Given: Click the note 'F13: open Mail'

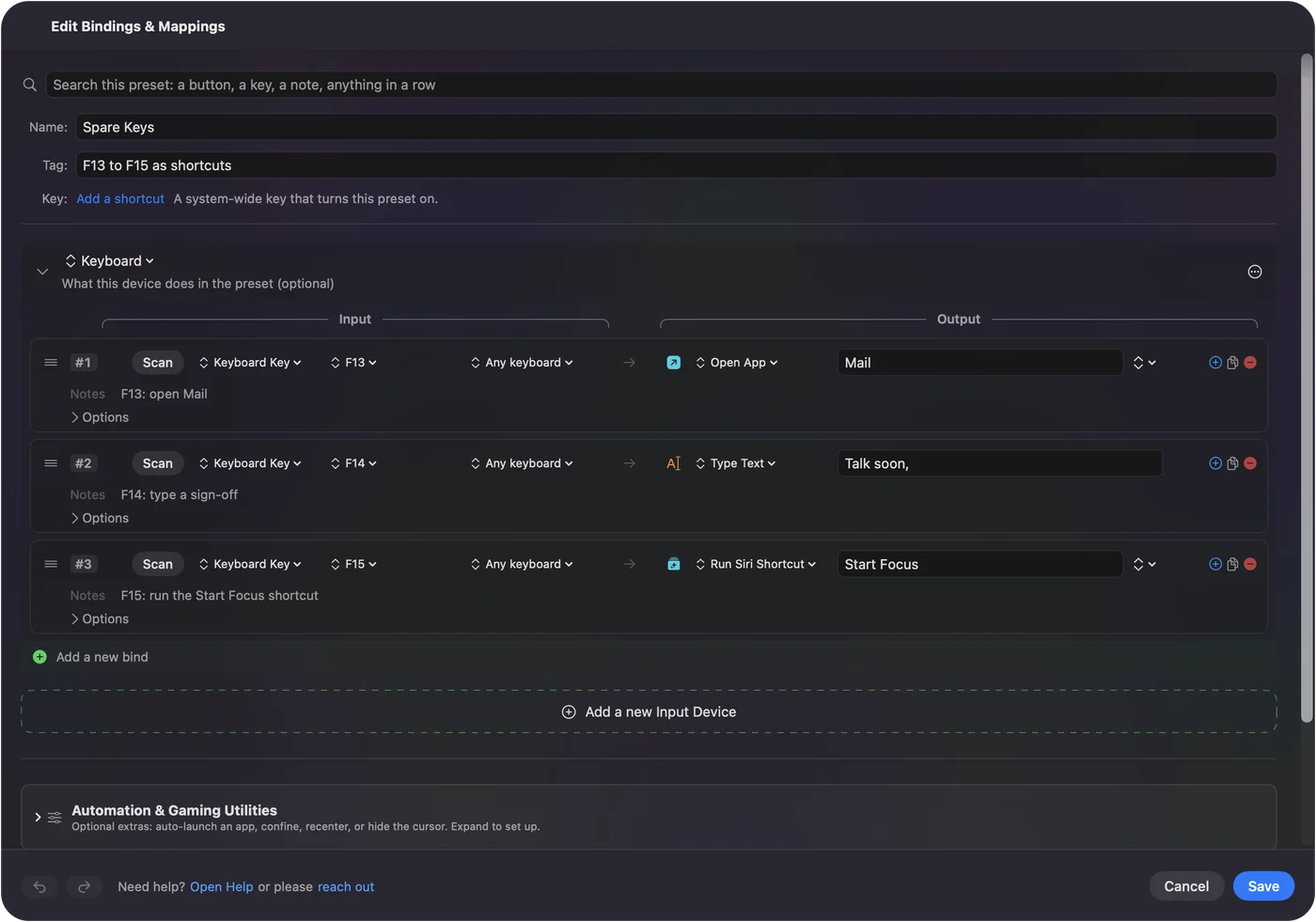Looking at the screenshot, I should pyautogui.click(x=164, y=394).
